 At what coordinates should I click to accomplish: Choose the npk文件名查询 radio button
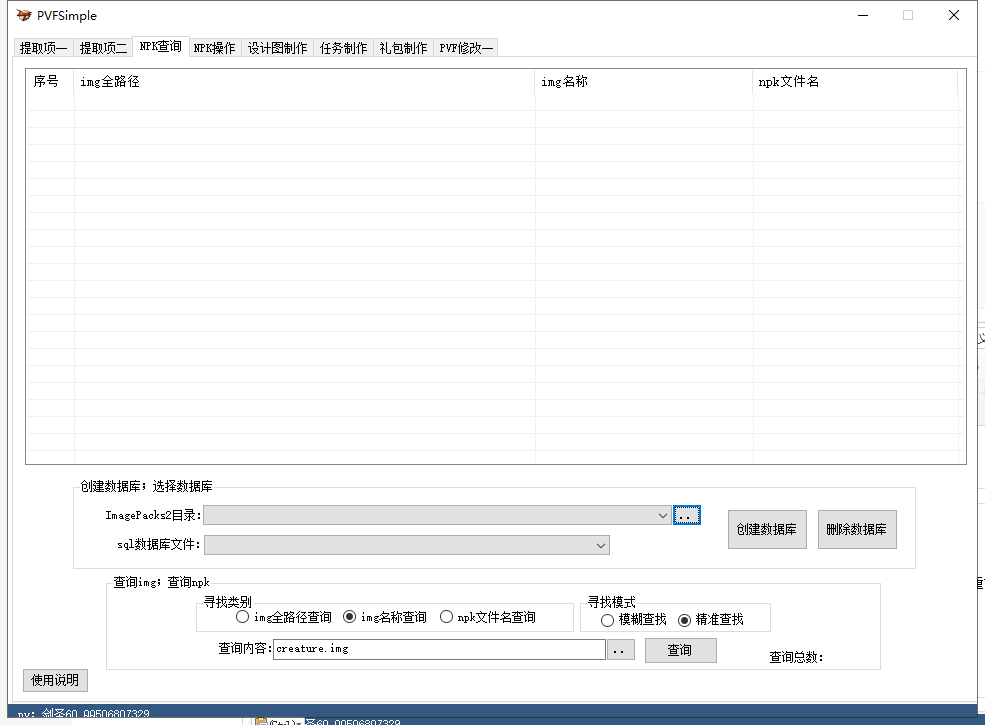(x=447, y=618)
